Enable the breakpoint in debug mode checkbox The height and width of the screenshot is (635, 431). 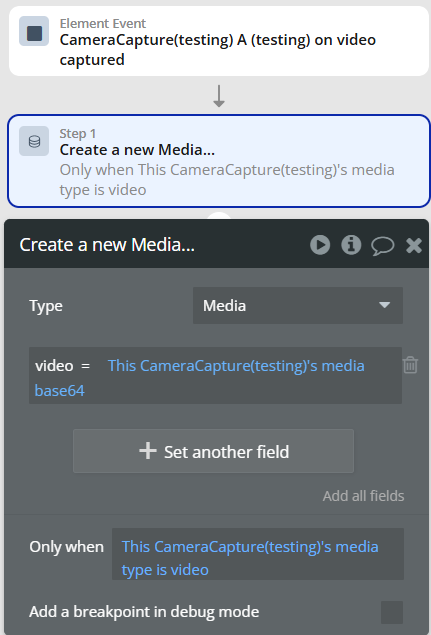point(392,612)
